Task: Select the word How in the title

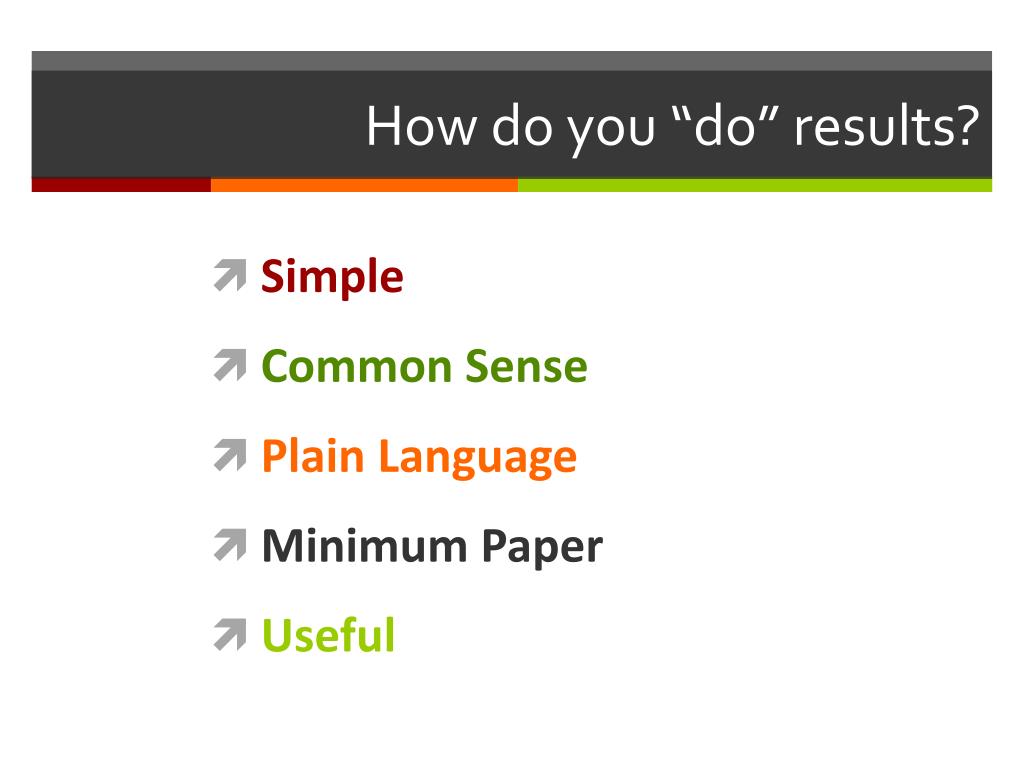Action: coord(421,126)
